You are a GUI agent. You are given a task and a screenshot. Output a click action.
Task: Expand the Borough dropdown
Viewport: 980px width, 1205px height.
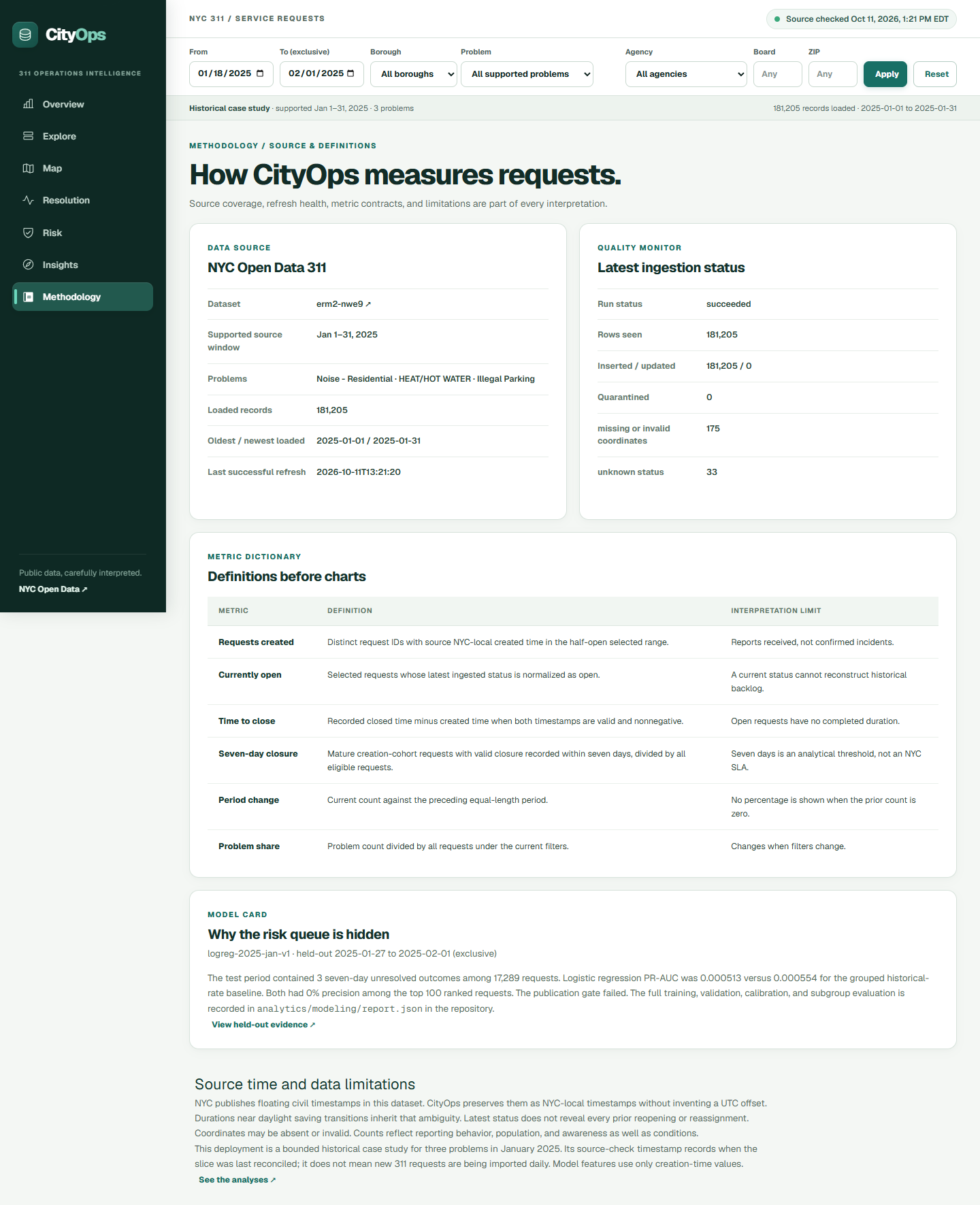(414, 74)
